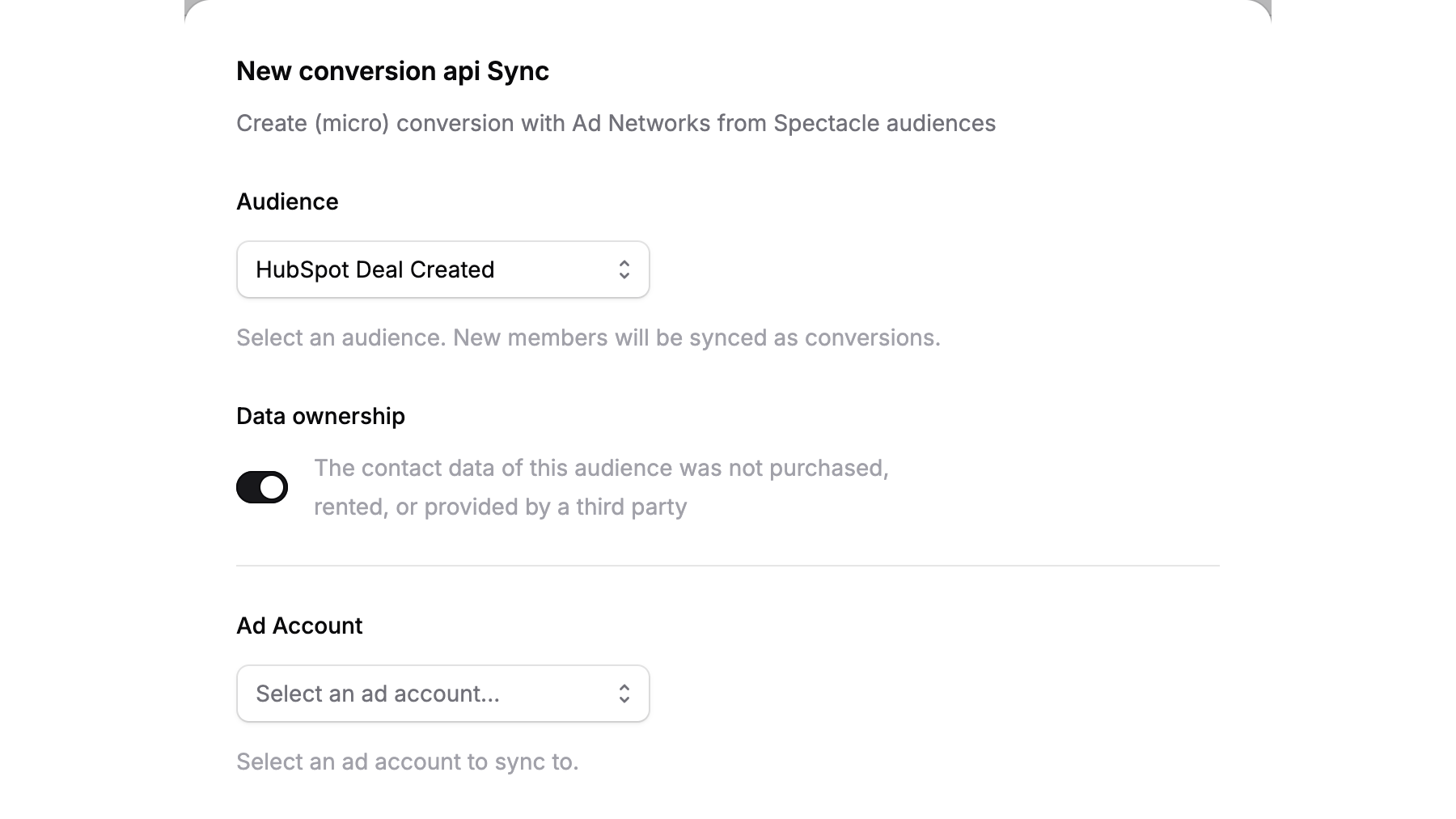This screenshot has width=1456, height=819.
Task: Click the "New conversion api Sync" heading
Action: (392, 71)
